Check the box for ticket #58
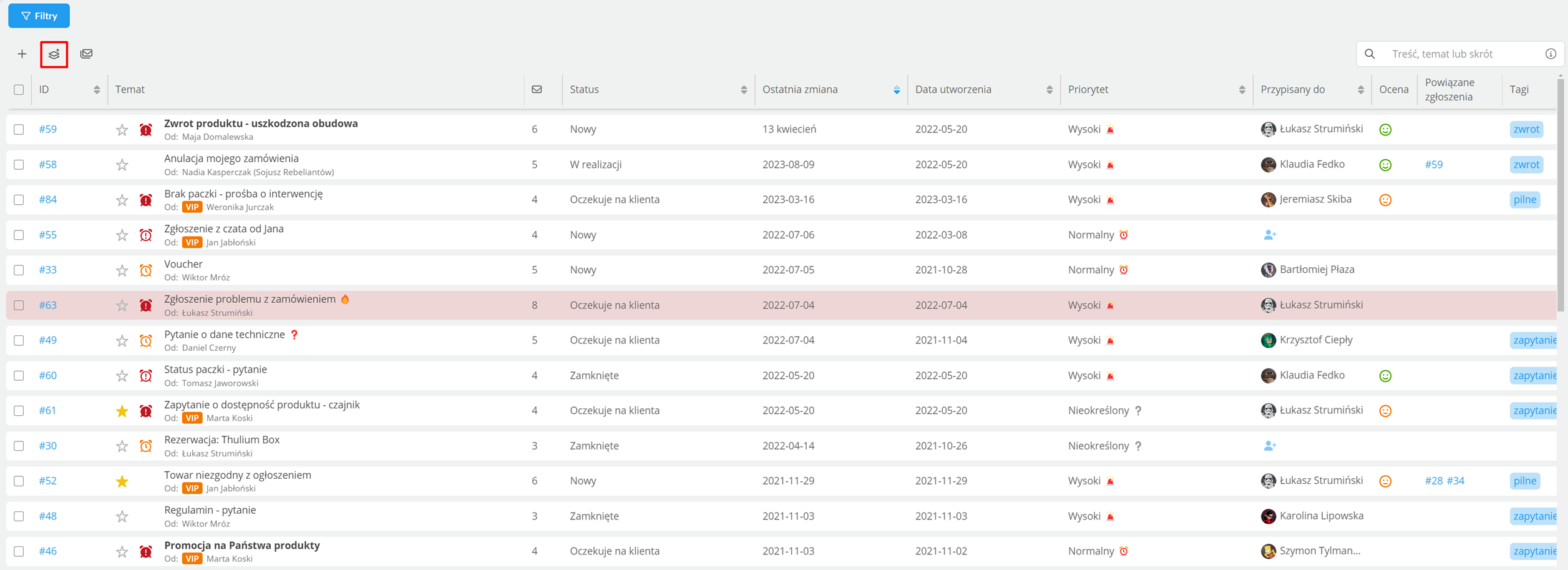 (19, 164)
